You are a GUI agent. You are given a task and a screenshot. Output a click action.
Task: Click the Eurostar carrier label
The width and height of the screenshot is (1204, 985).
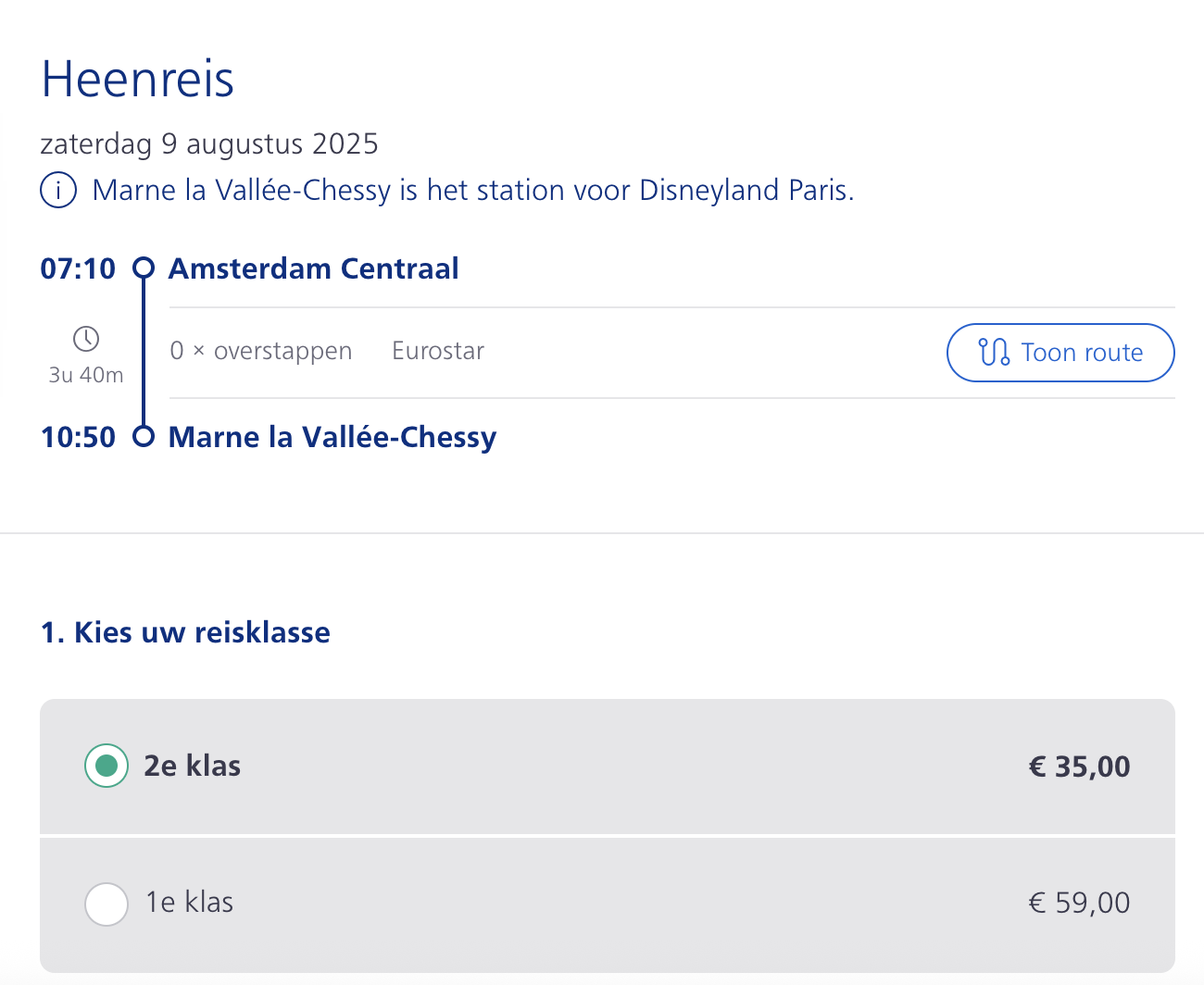click(x=438, y=351)
